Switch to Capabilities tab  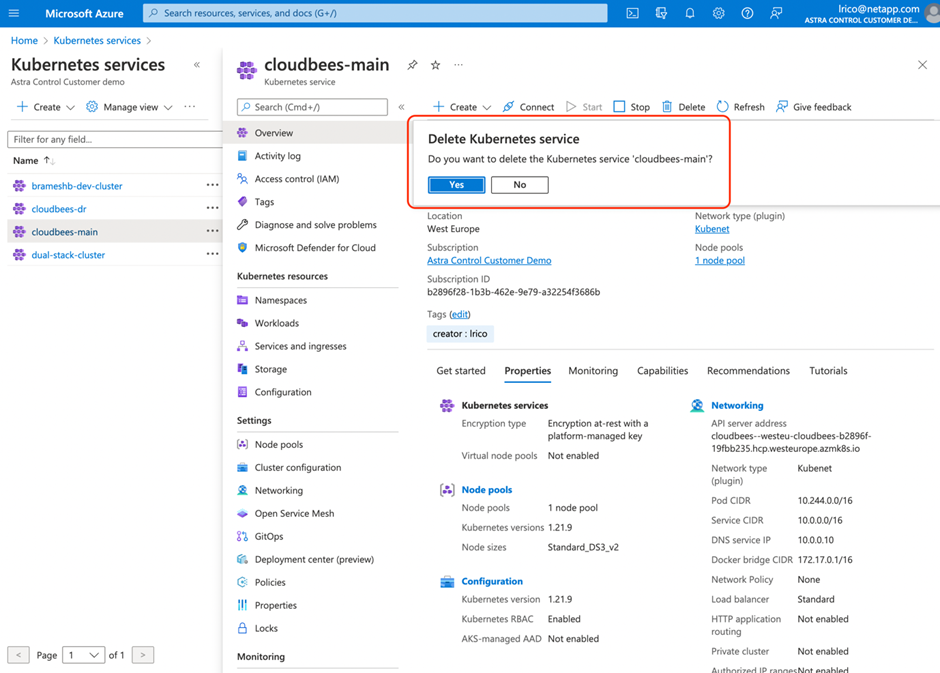coord(662,371)
